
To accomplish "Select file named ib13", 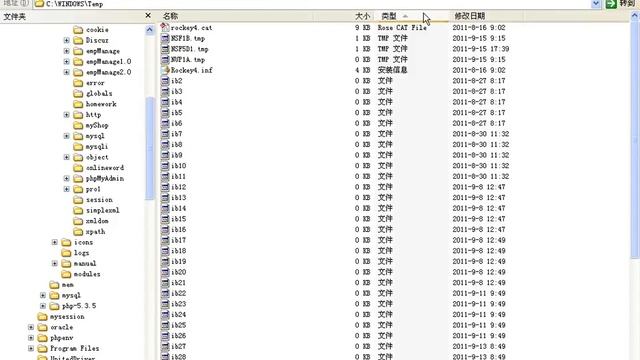I will (x=178, y=197).
